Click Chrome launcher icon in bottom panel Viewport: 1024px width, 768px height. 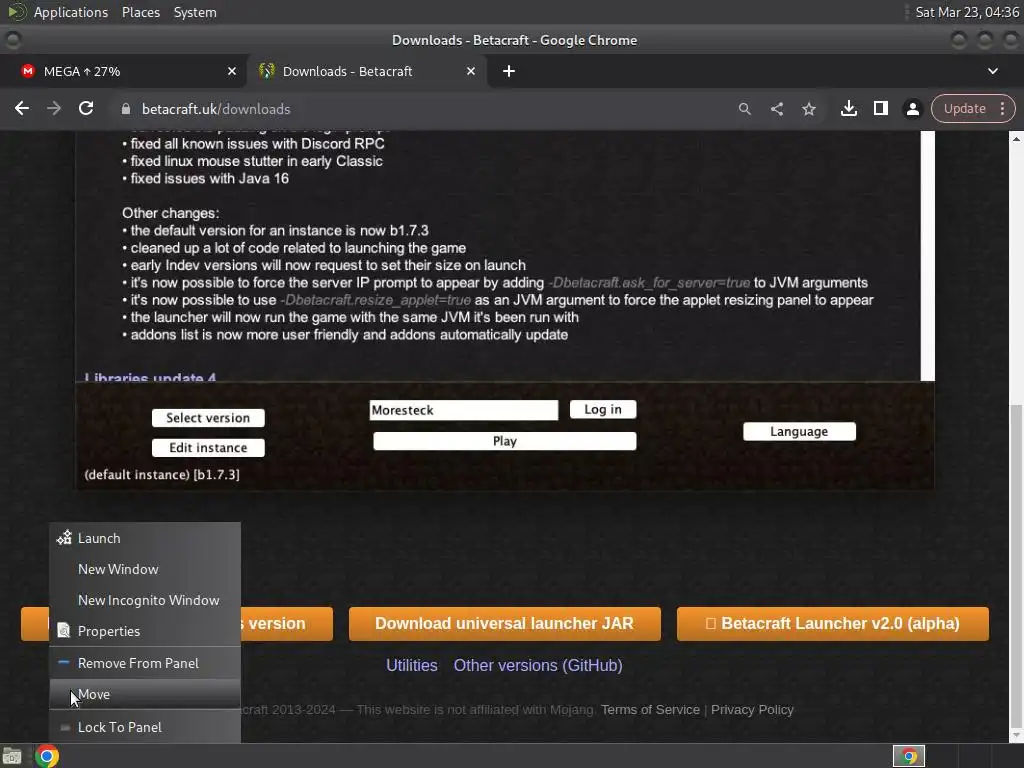tap(46, 756)
